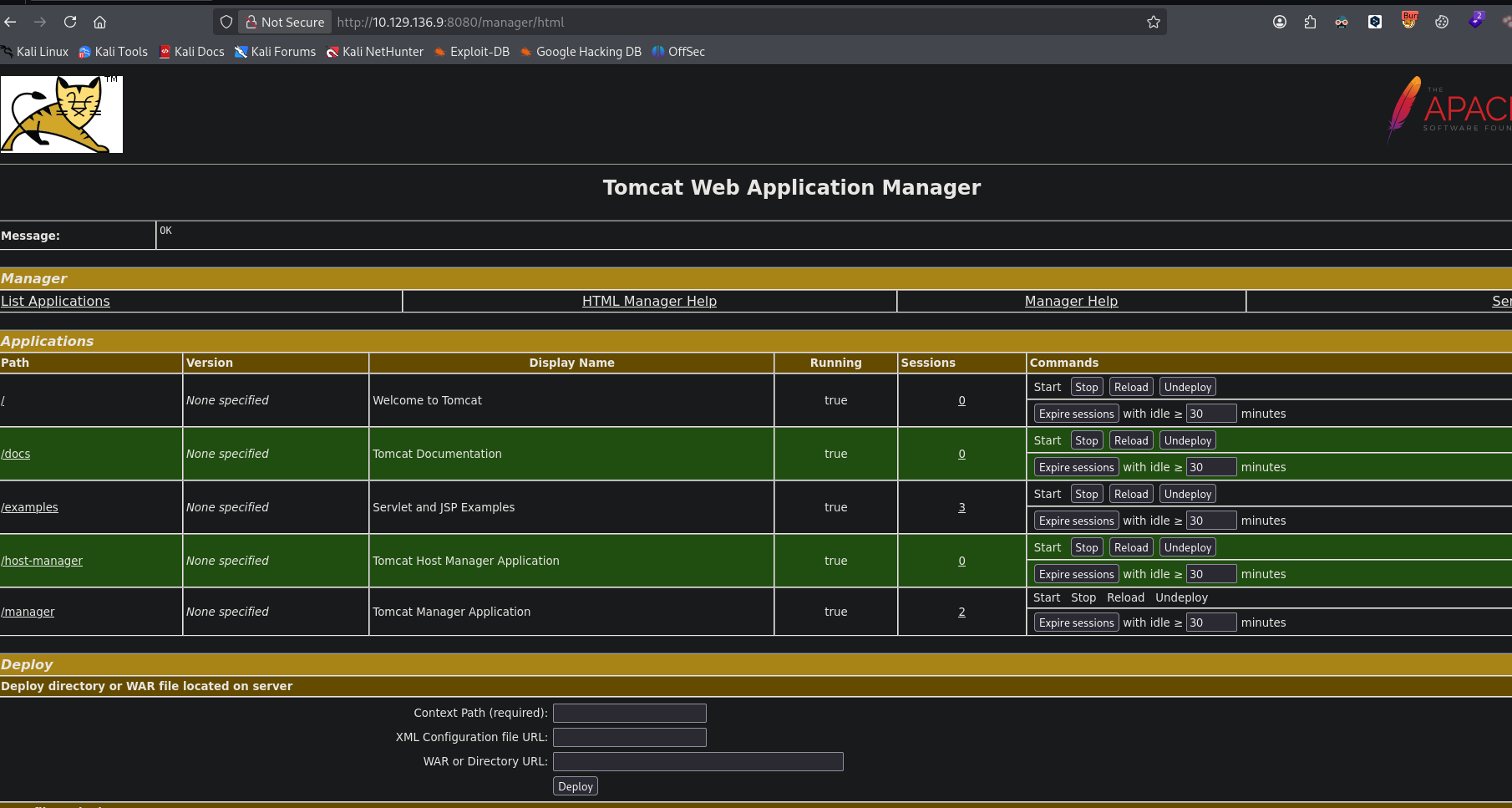Click the browser back arrow
The height and width of the screenshot is (808, 1512).
(10, 22)
